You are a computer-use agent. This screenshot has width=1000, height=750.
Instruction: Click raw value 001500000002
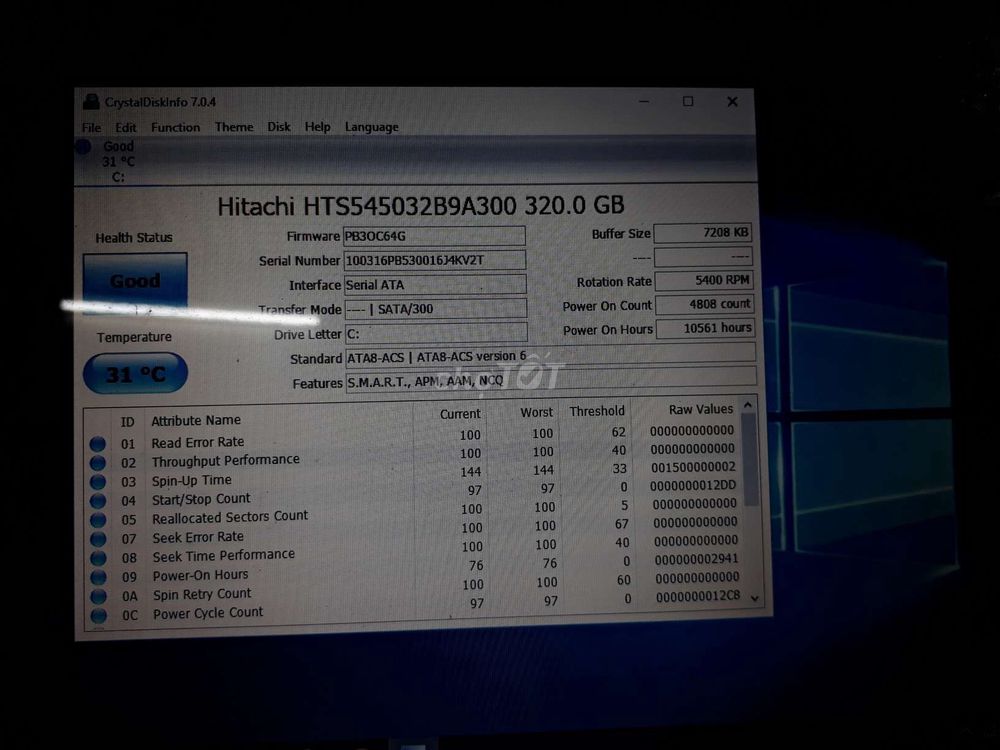pos(693,467)
